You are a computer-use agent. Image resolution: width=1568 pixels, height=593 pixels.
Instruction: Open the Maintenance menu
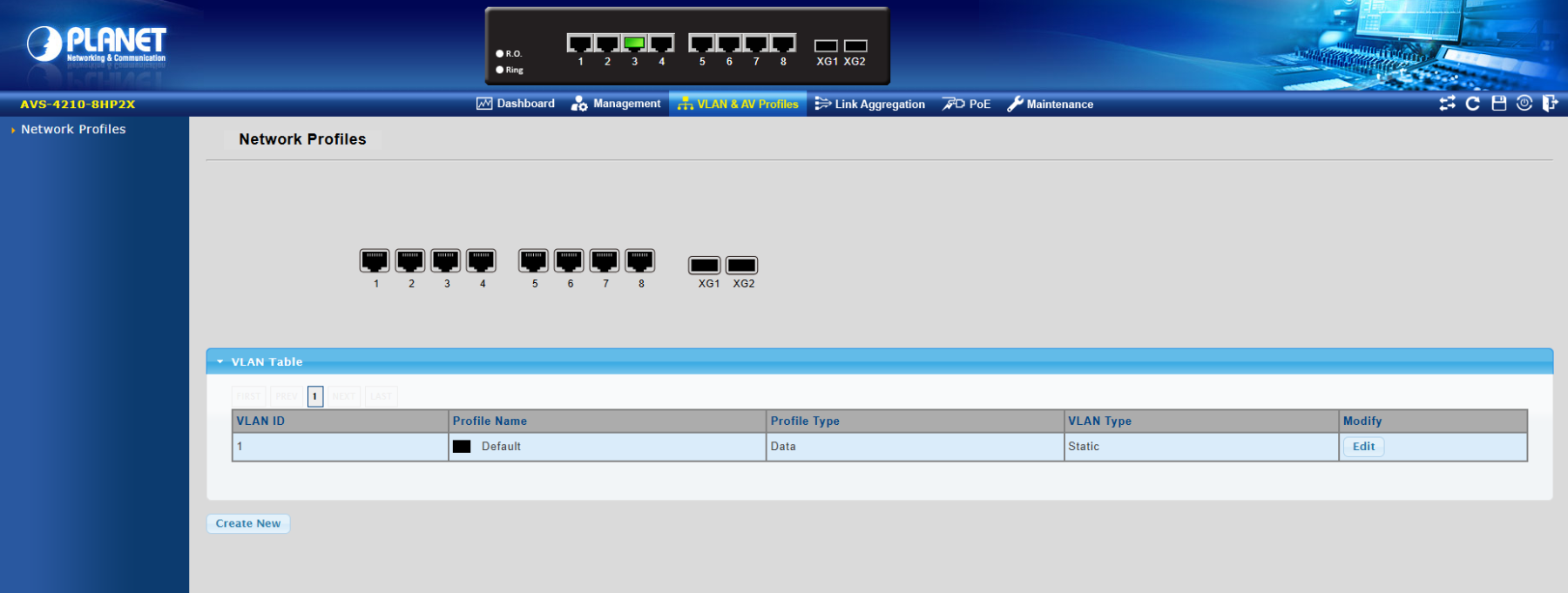1051,104
